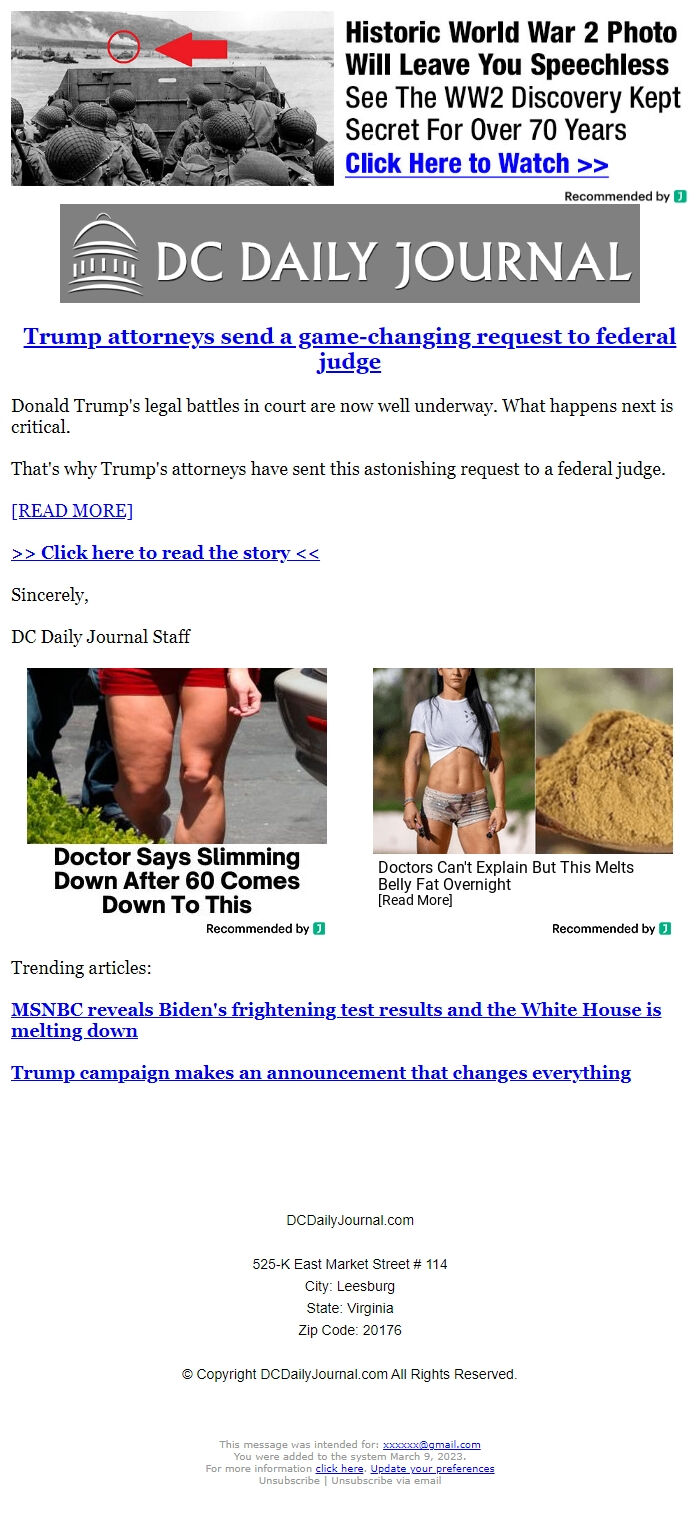Image resolution: width=700 pixels, height=1522 pixels.
Task: Click [Read More] under the belly fat ad
Action: click(415, 900)
